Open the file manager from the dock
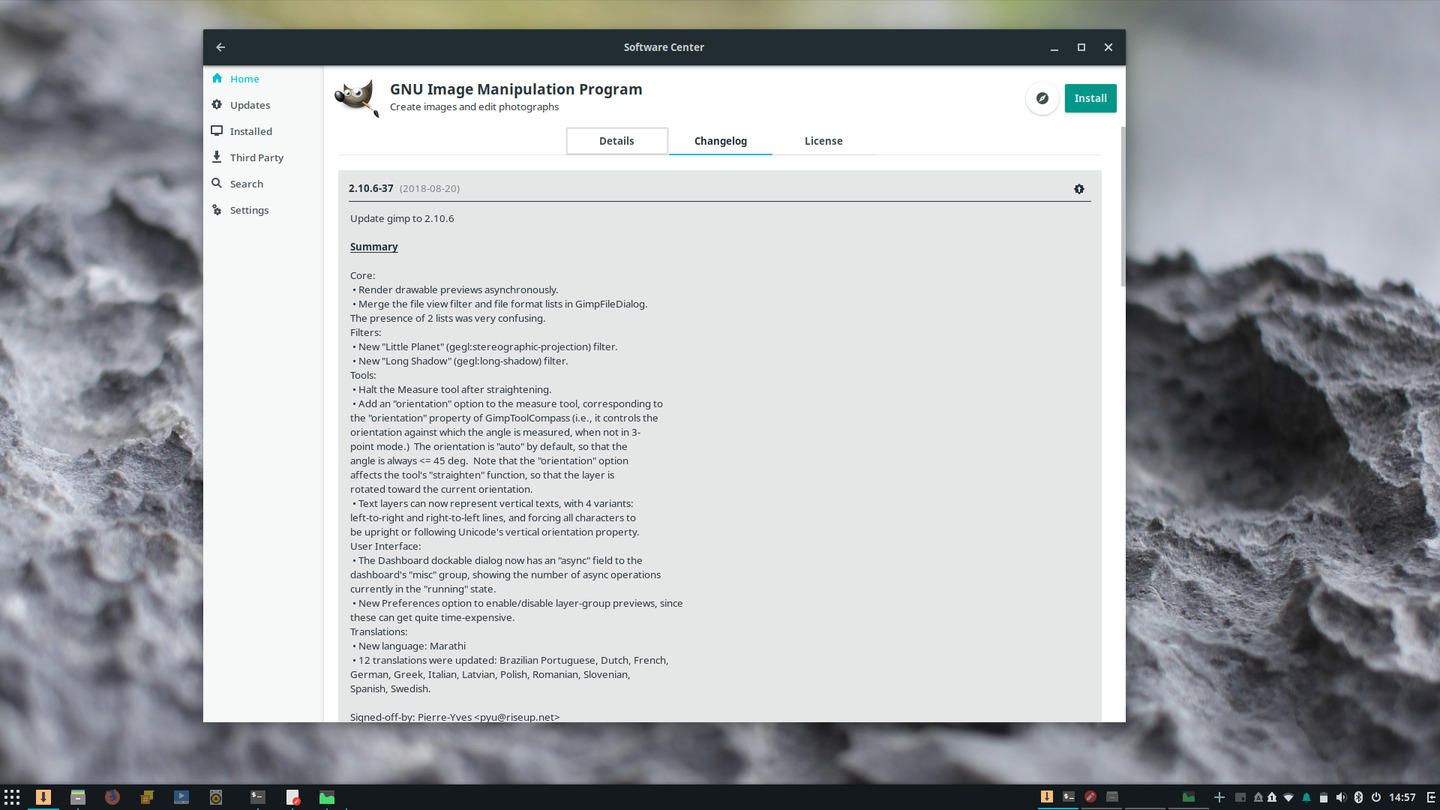The height and width of the screenshot is (810, 1440). click(x=78, y=797)
